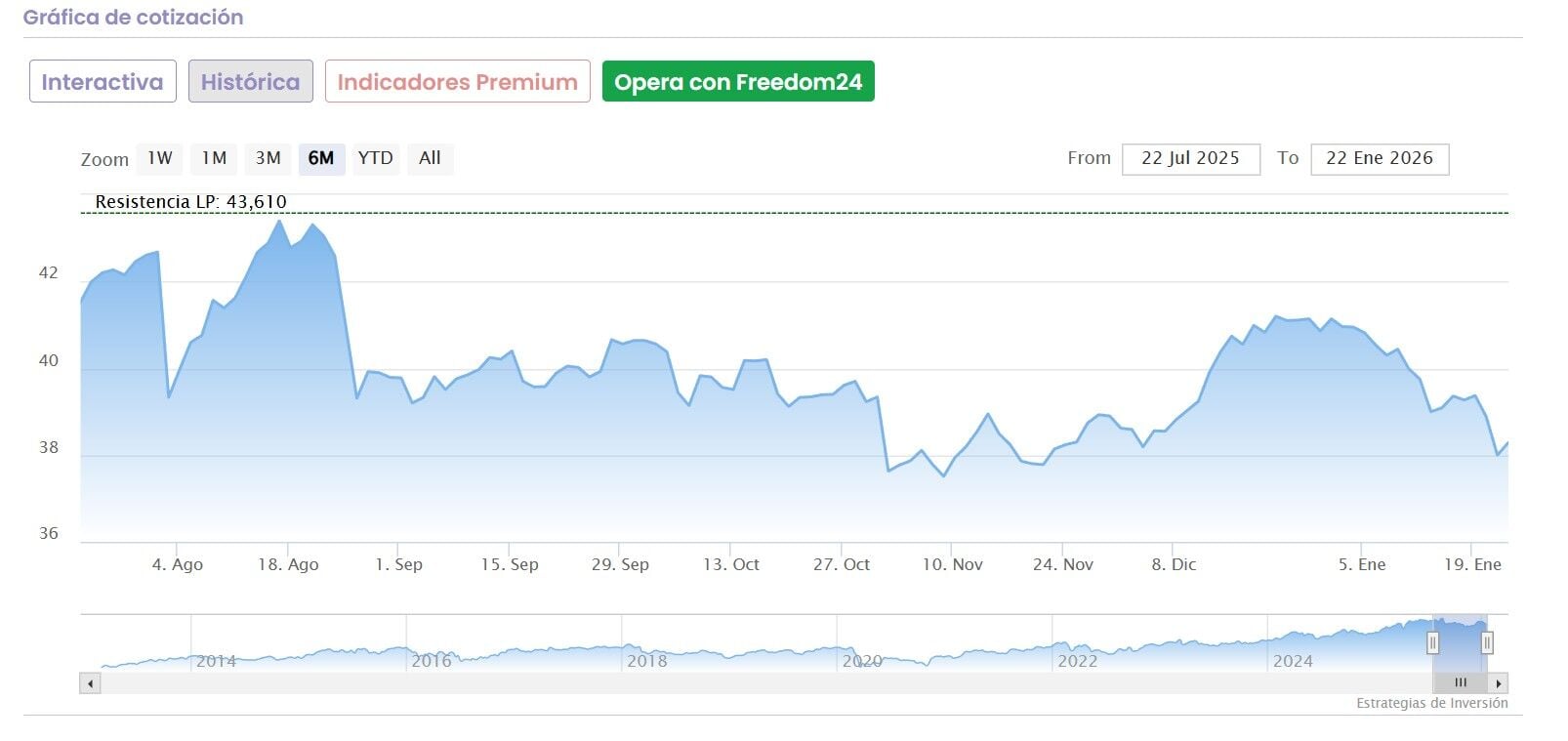
Task: Set zoom range to 1W
Action: coord(160,158)
